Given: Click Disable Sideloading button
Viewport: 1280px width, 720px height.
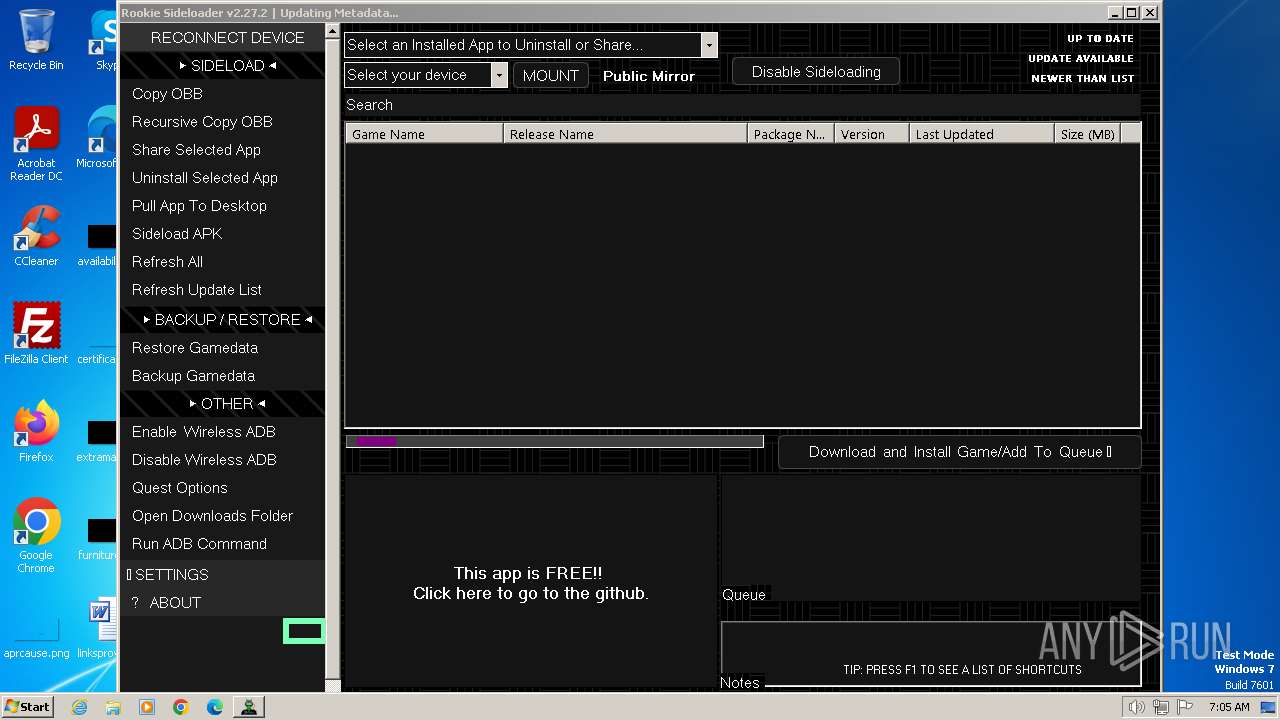Looking at the screenshot, I should point(816,72).
